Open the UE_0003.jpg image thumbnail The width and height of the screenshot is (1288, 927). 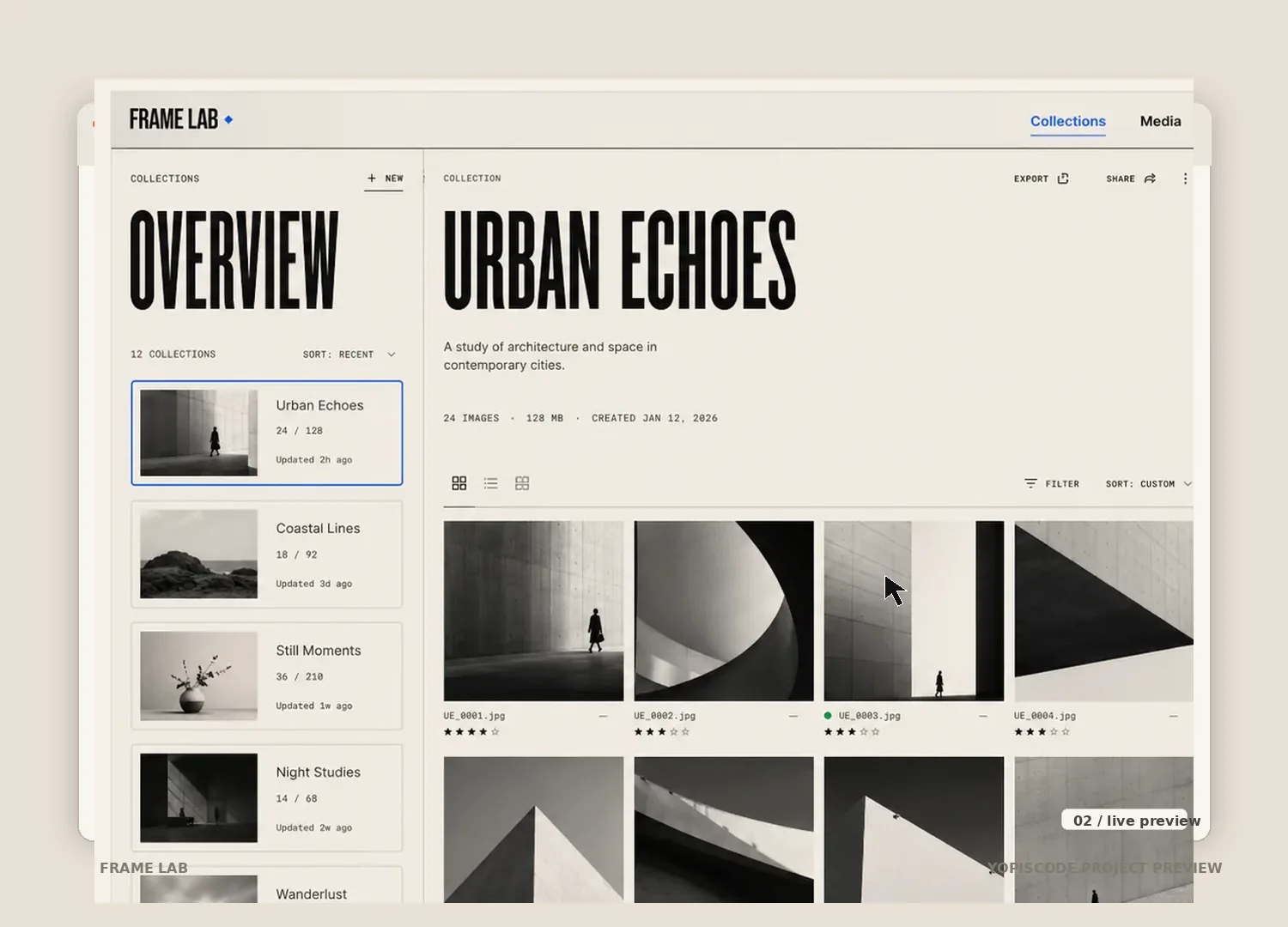[x=914, y=611]
